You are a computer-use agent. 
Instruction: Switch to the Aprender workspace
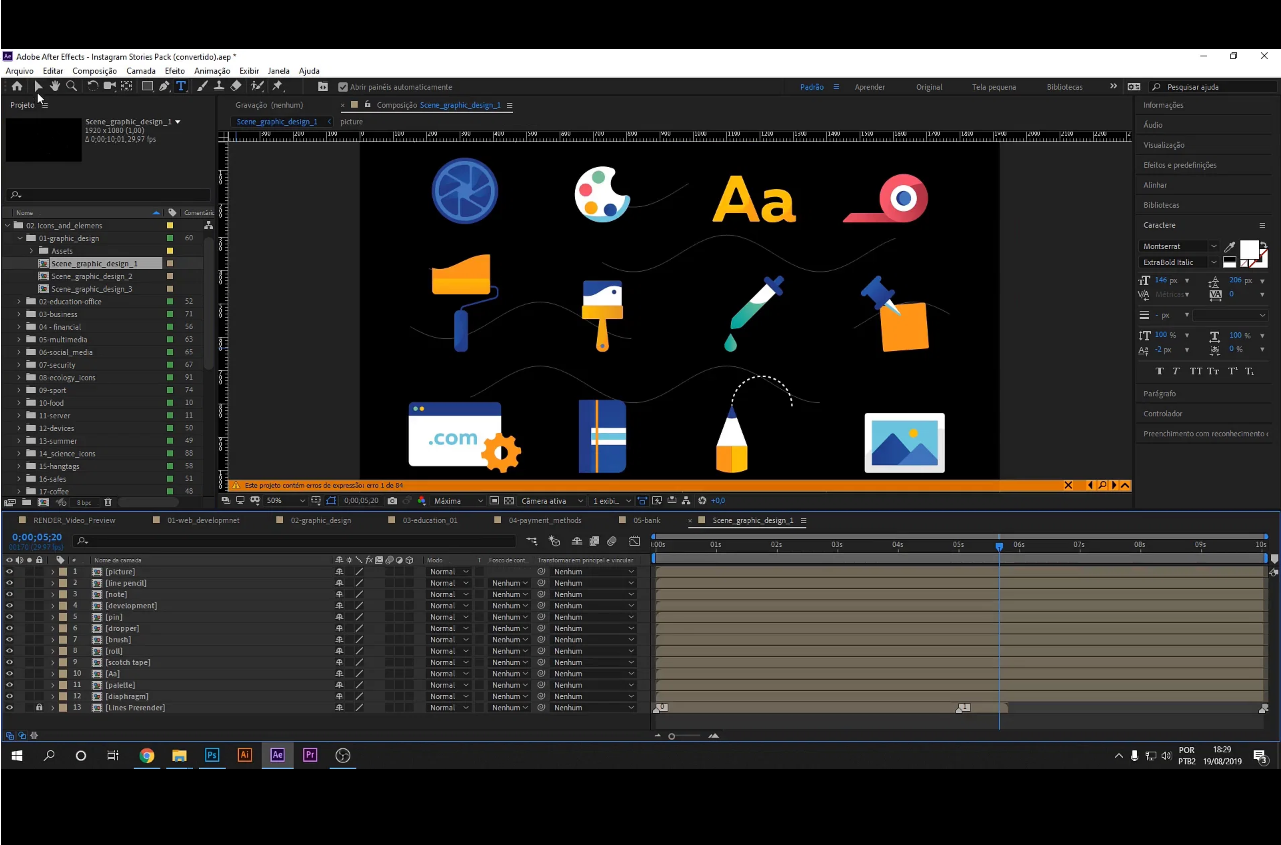click(869, 87)
